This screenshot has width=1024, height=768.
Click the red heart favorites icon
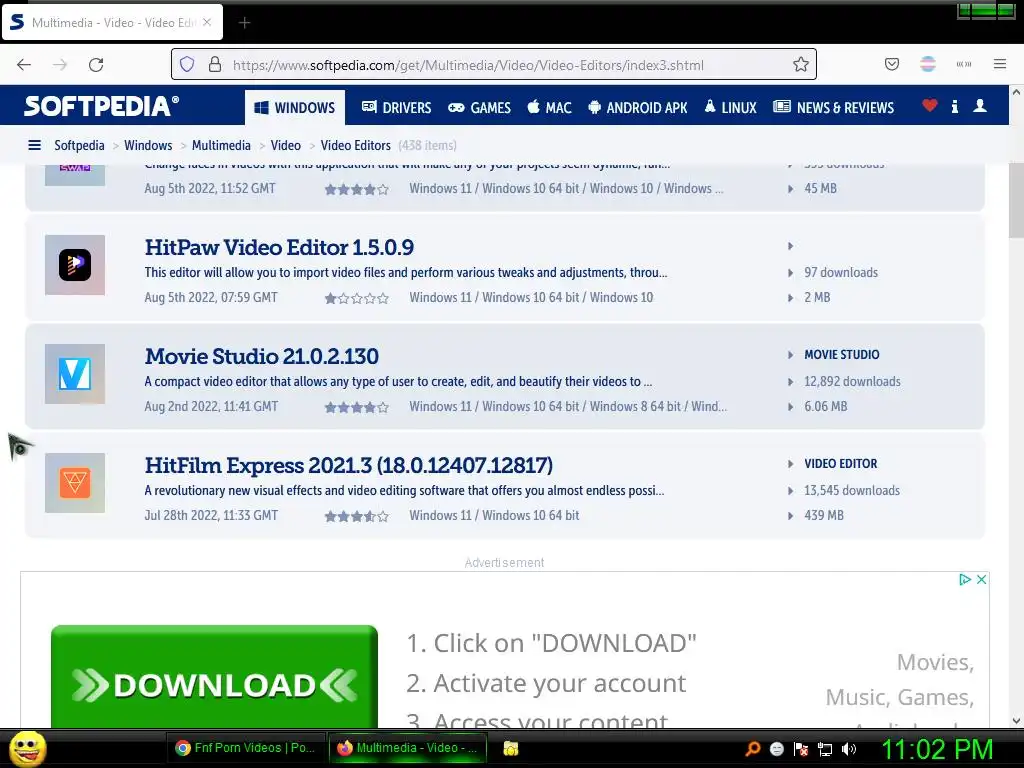point(929,106)
